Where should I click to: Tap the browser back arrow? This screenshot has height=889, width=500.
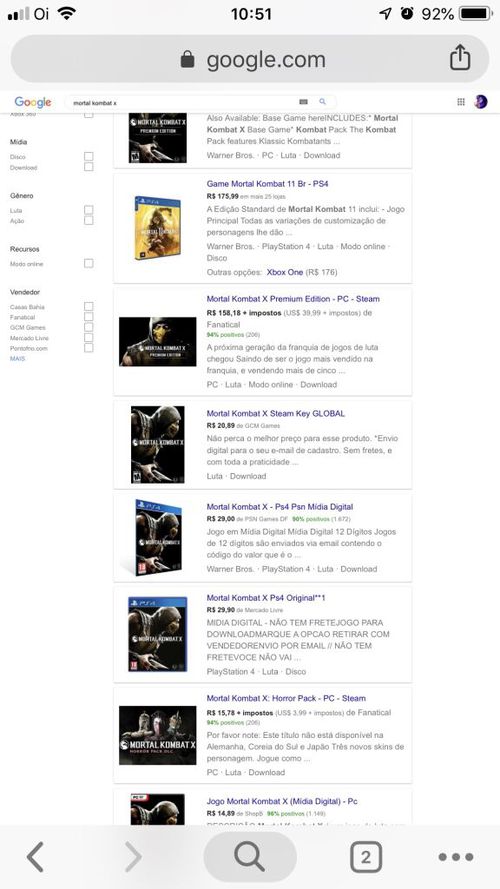tap(35, 857)
